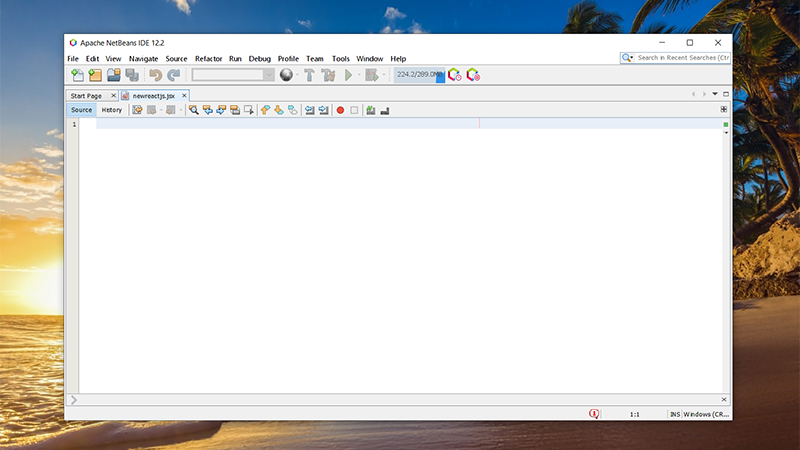Click the Debug Project icon
The height and width of the screenshot is (450, 800).
tap(372, 75)
